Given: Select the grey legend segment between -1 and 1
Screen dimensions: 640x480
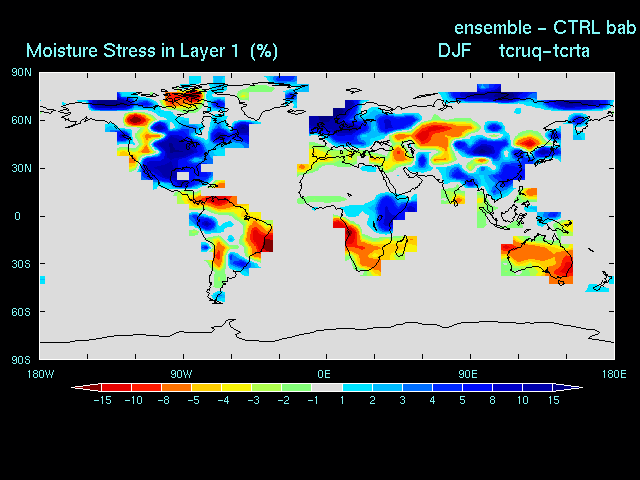Looking at the screenshot, I should pos(326,387).
